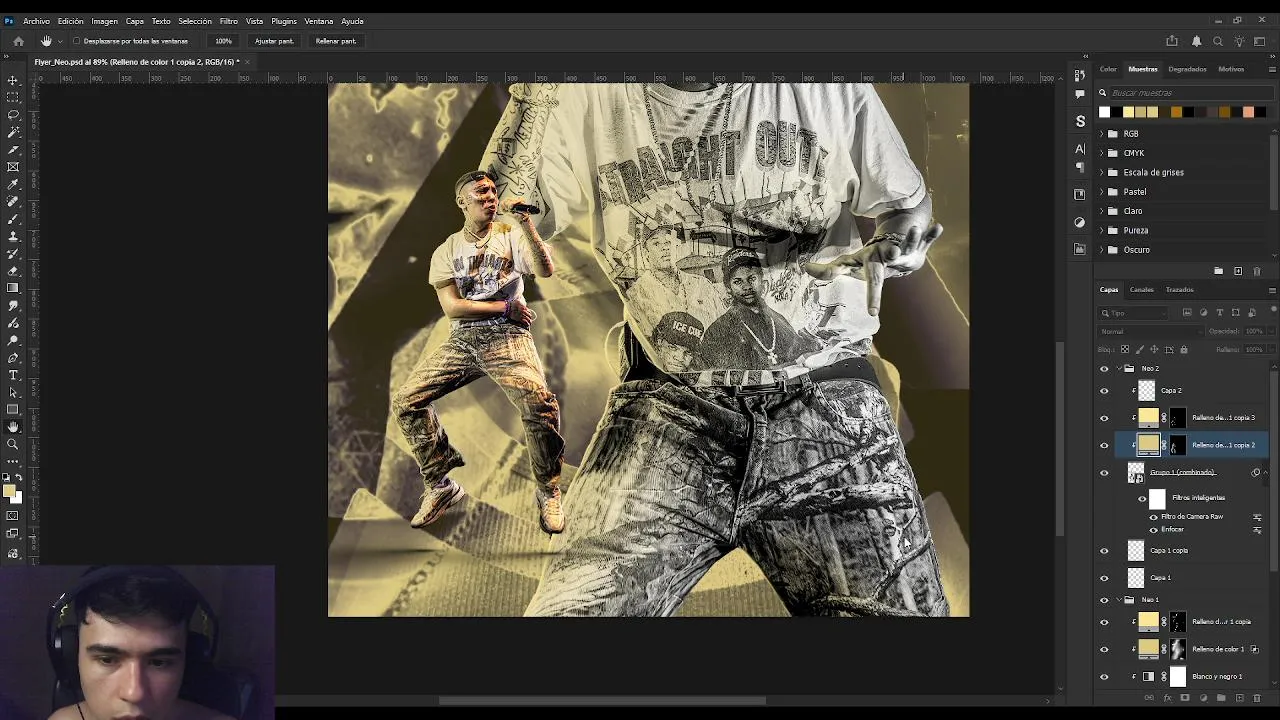The height and width of the screenshot is (720, 1280).
Task: Switch to the Trazados tab
Action: (x=1180, y=290)
